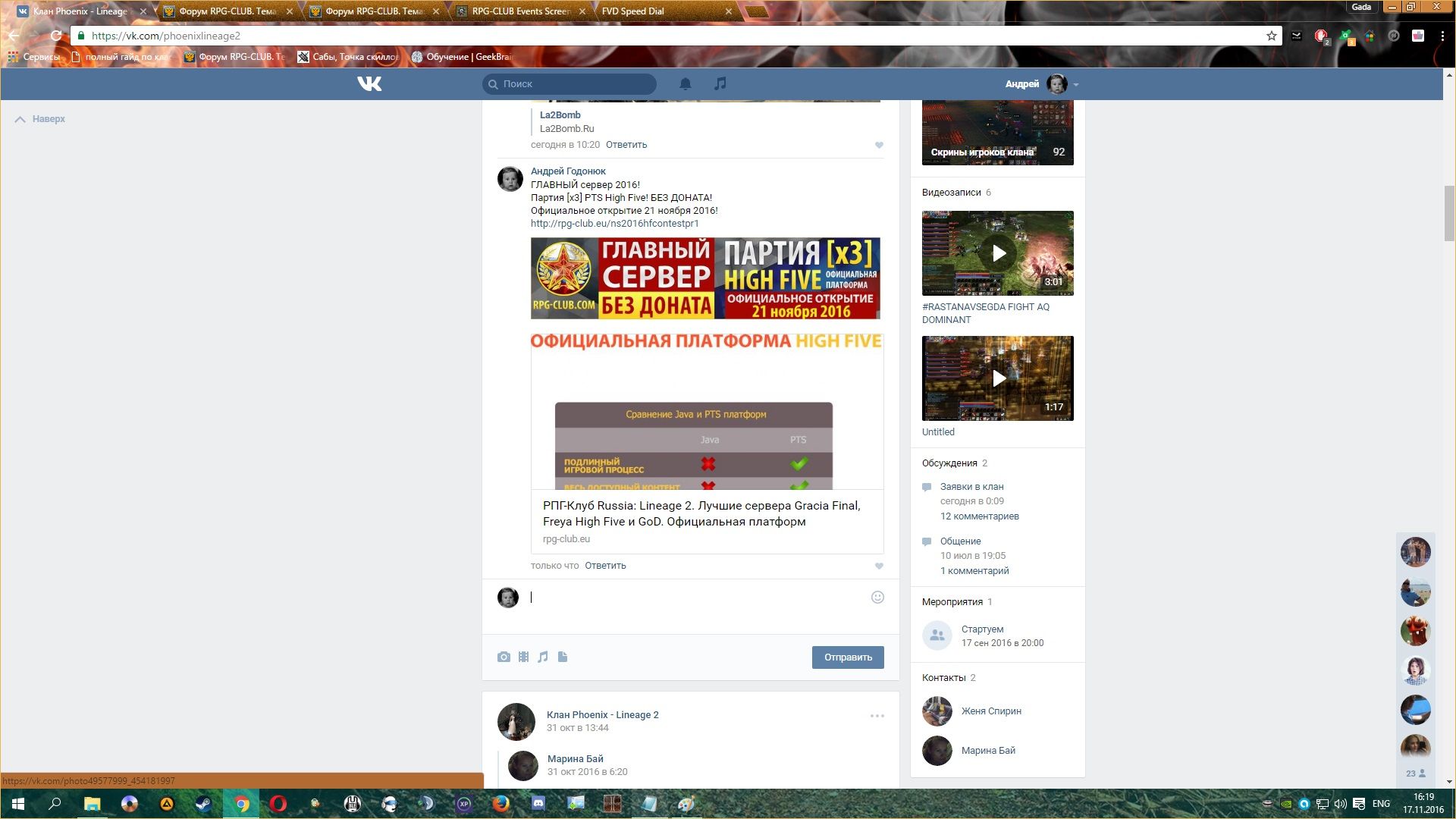Open FVD Speed Dial house extension

(1370, 36)
